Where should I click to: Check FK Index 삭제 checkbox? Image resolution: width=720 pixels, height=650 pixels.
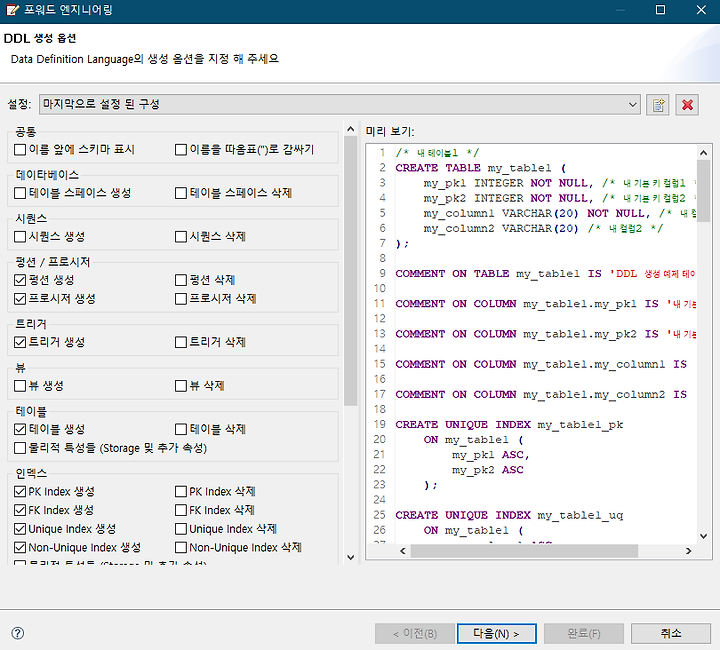181,510
